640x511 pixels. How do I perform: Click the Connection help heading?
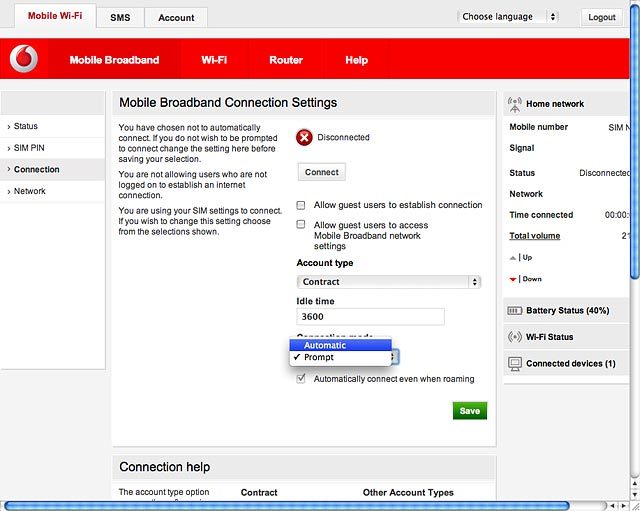pyautogui.click(x=164, y=467)
